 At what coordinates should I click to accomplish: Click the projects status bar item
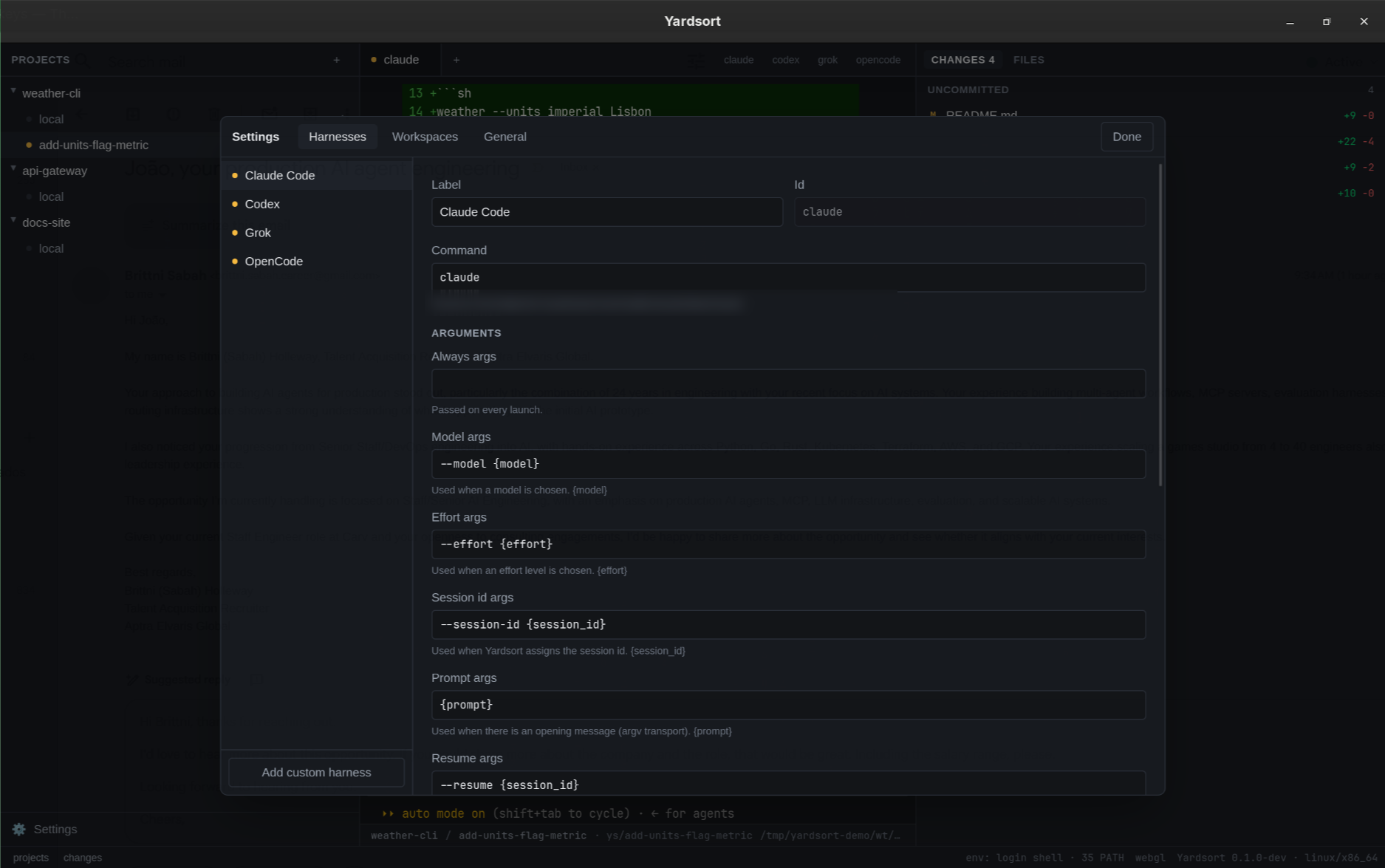31,858
